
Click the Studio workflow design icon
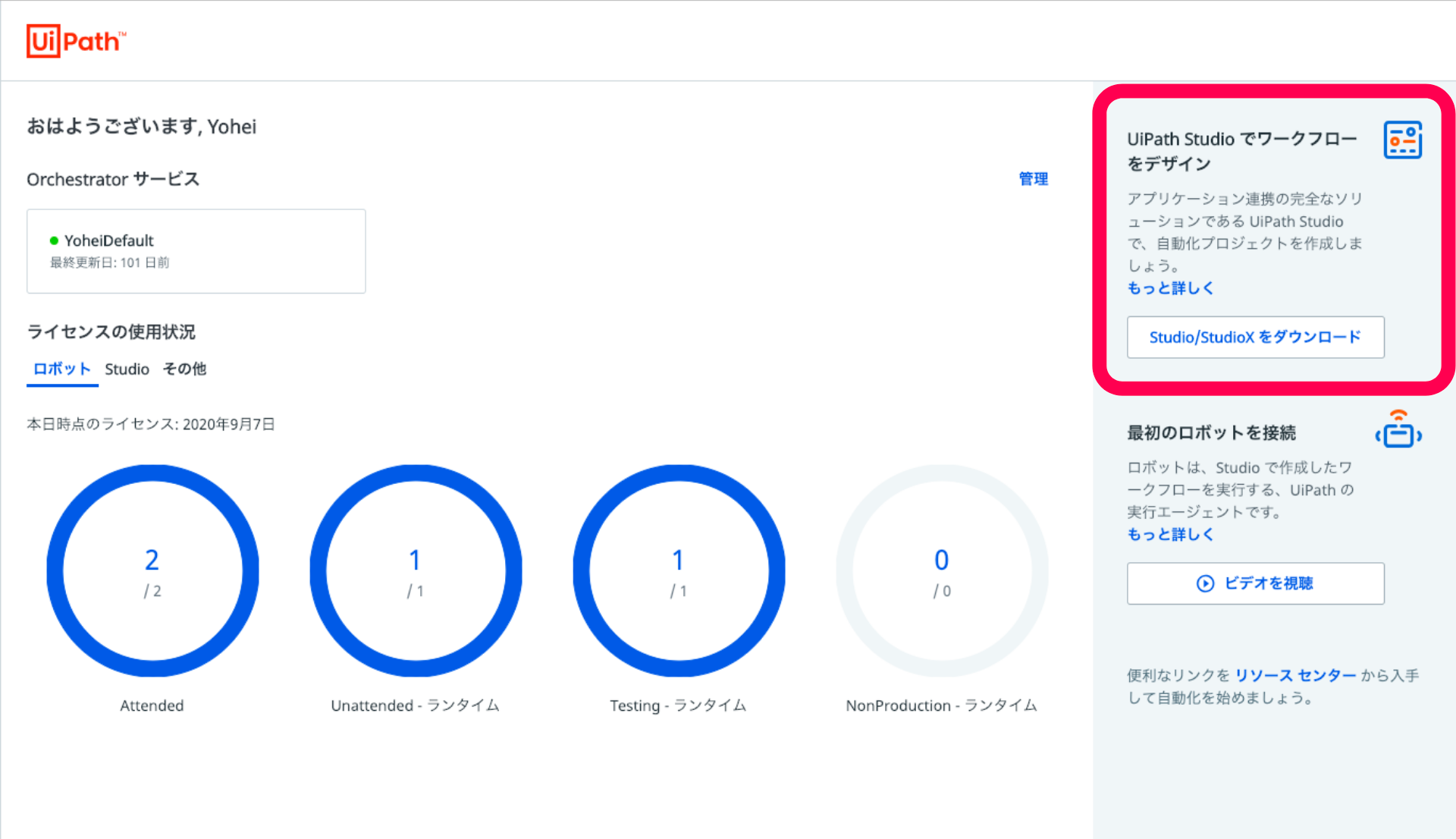pos(1402,140)
